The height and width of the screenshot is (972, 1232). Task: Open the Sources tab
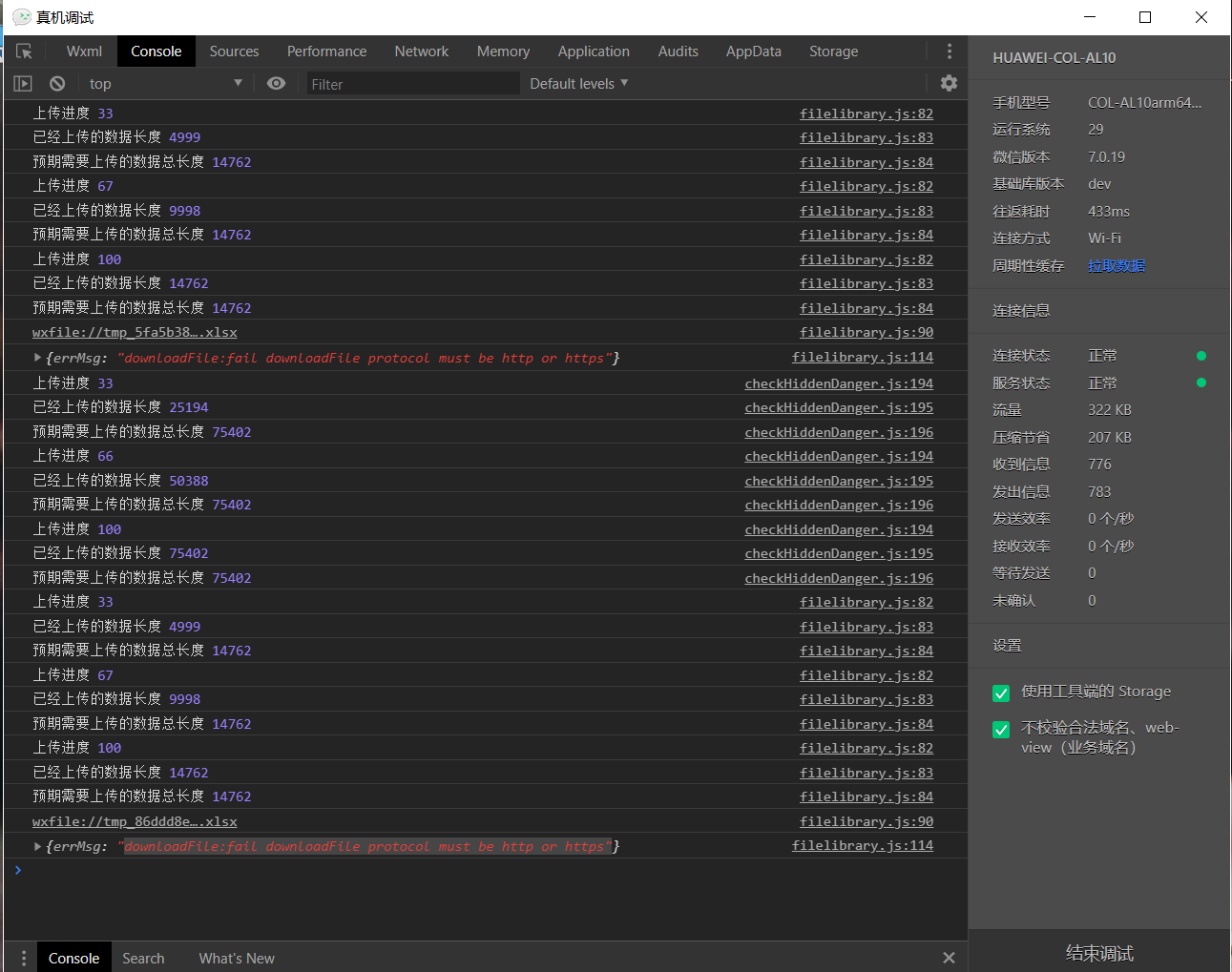click(234, 52)
